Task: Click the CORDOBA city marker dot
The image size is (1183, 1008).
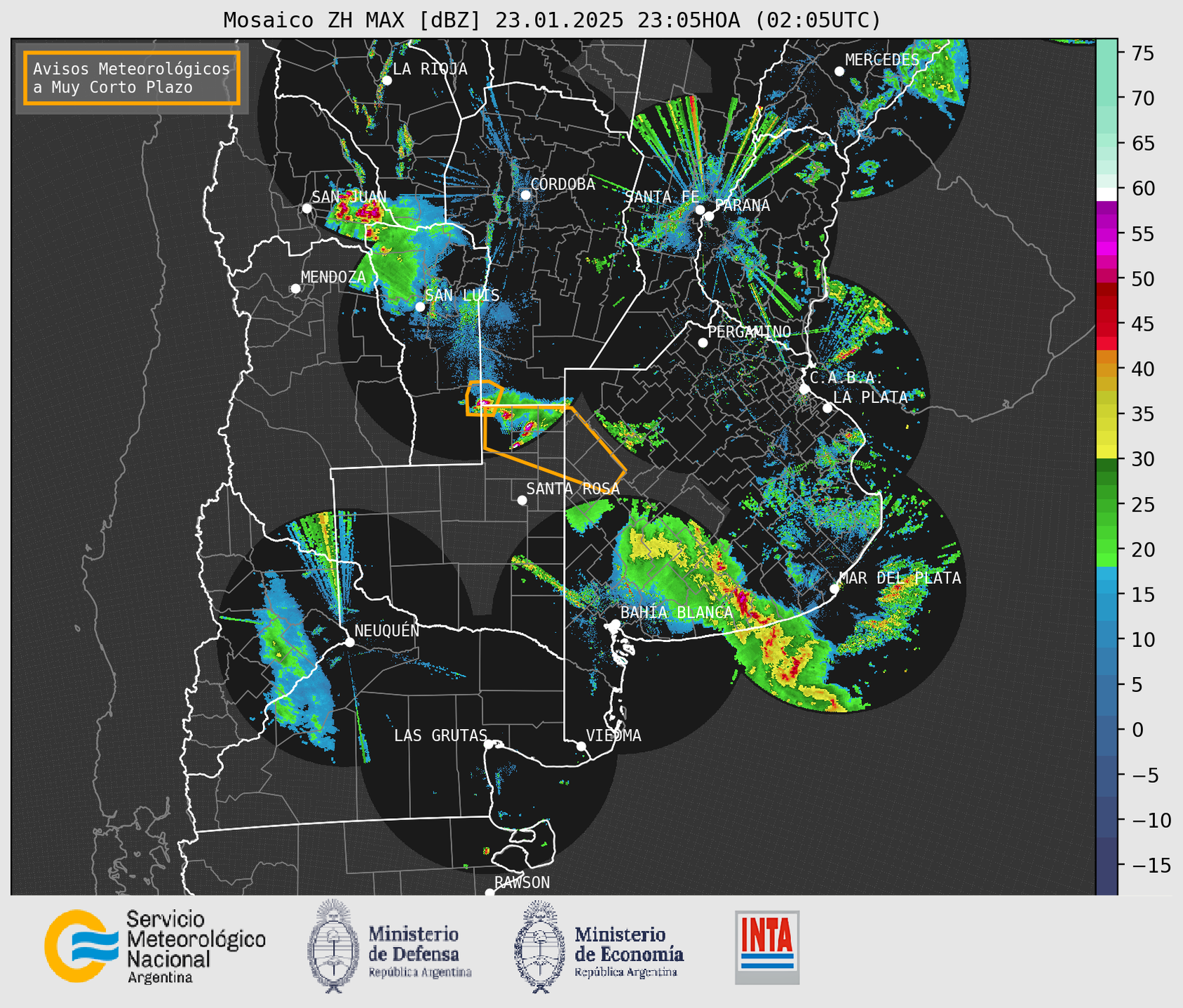Action: point(525,195)
